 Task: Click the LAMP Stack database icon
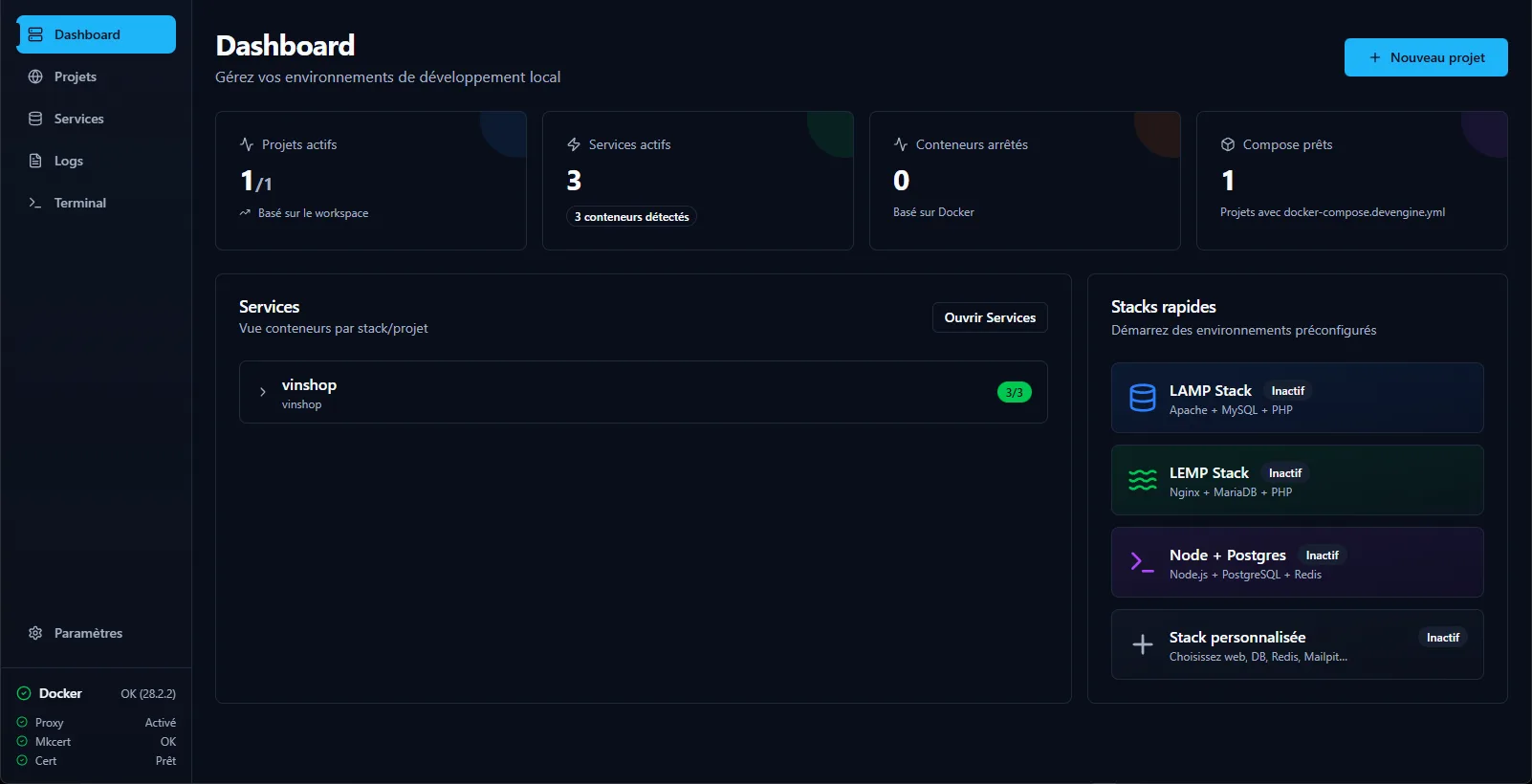click(1143, 398)
